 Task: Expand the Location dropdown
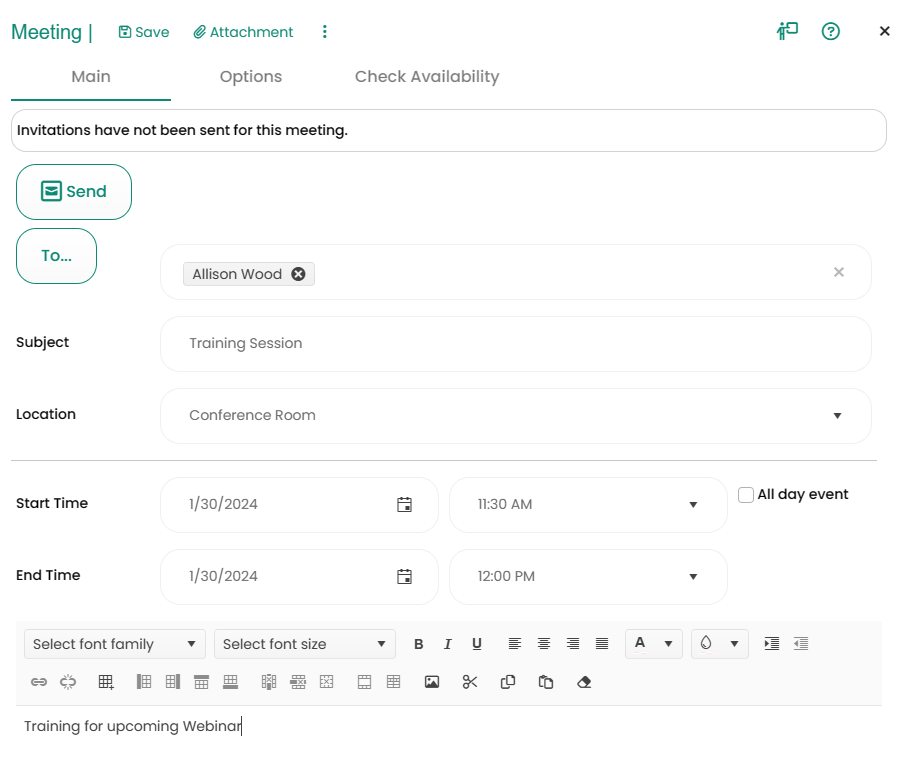pos(837,416)
